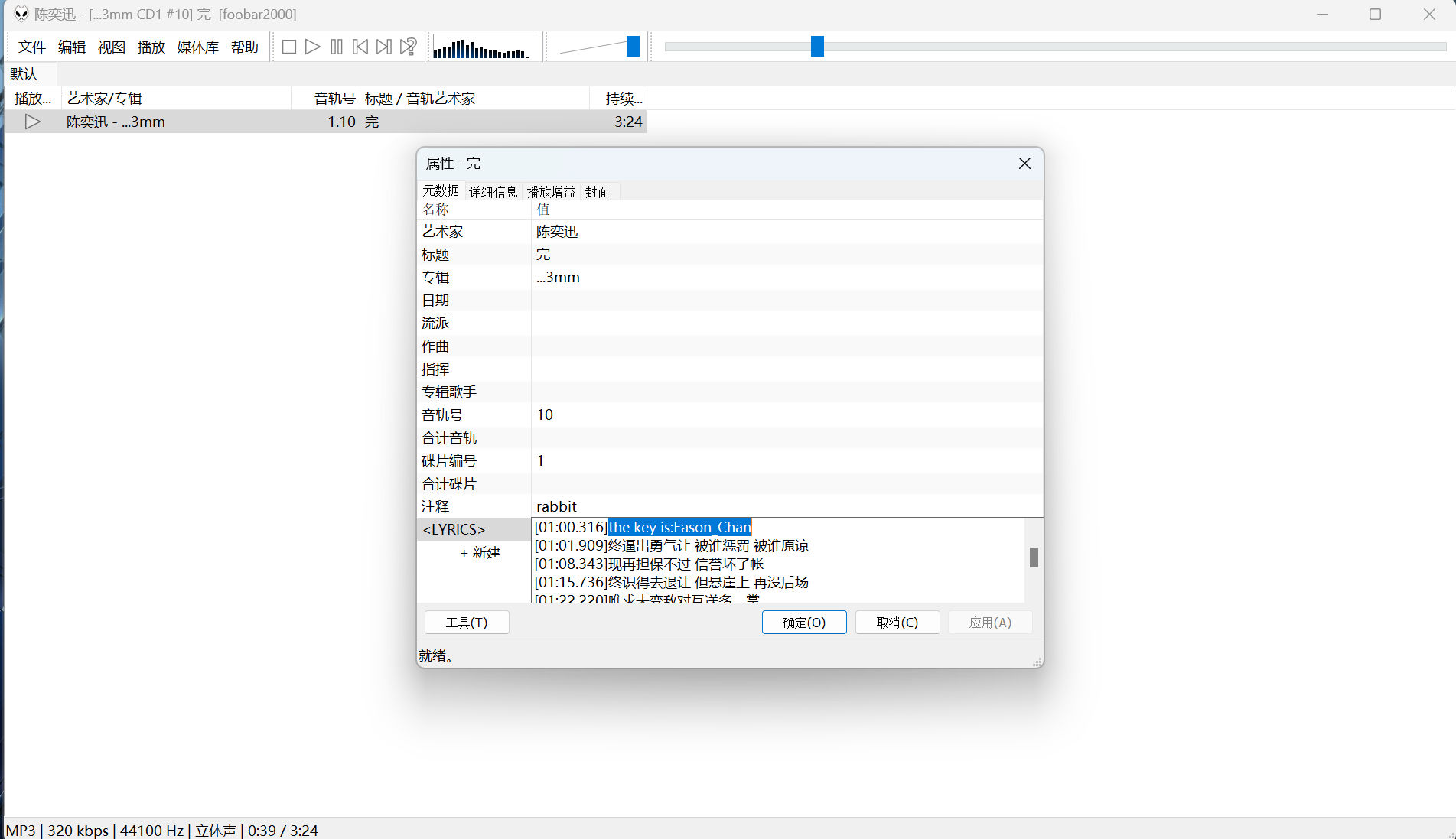Screen dimensions: 1456x839
Task: Click the 应用(A) button
Action: (990, 623)
